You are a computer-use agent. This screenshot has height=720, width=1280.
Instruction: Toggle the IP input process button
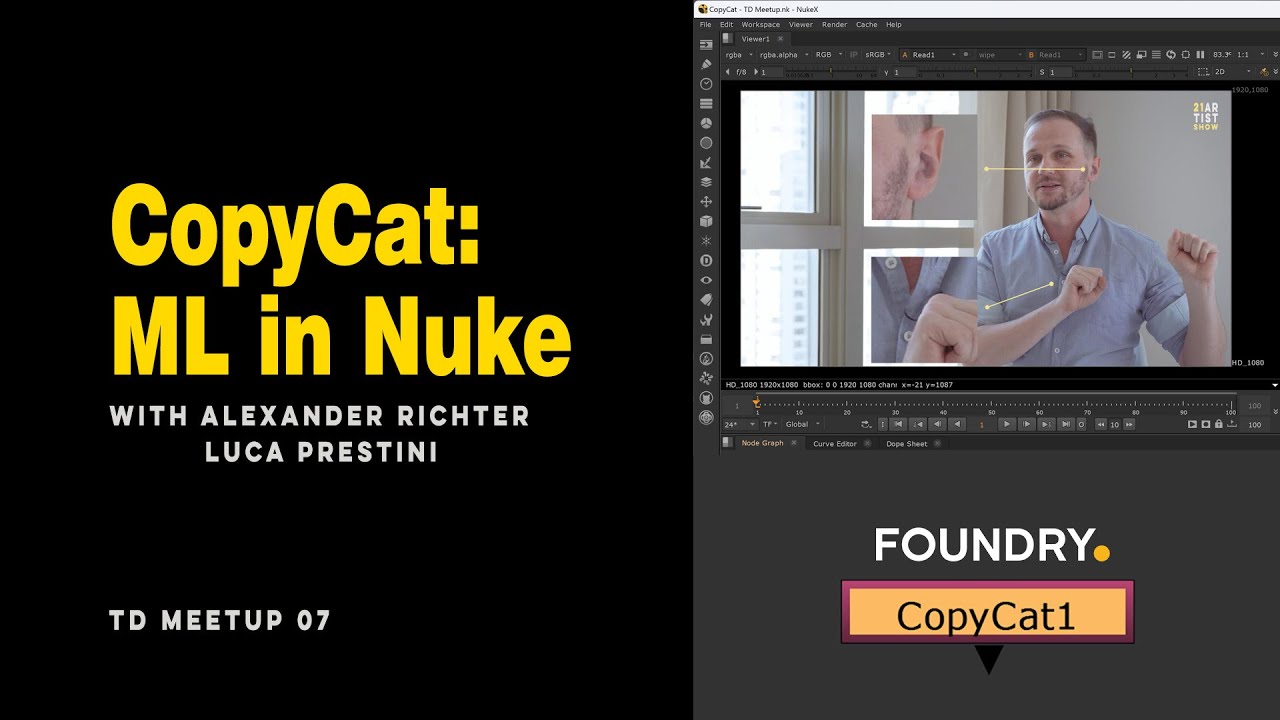point(854,55)
